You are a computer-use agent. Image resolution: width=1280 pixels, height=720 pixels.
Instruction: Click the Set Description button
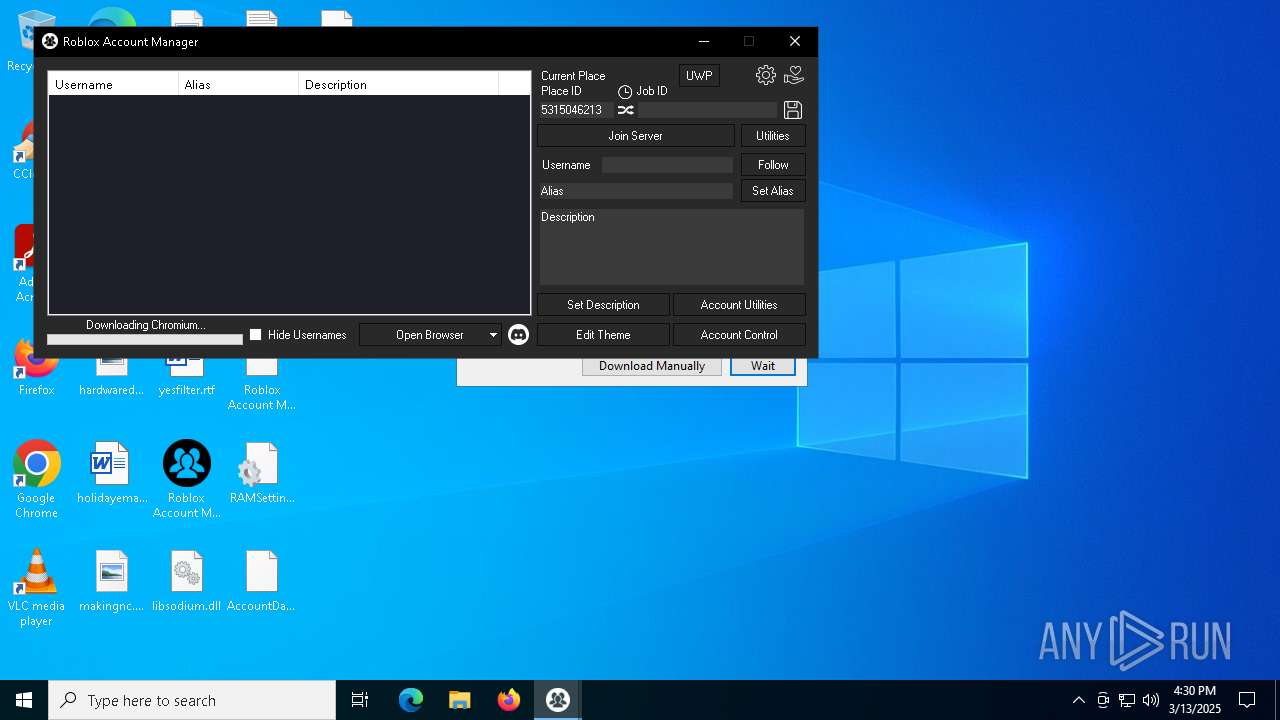pos(603,305)
